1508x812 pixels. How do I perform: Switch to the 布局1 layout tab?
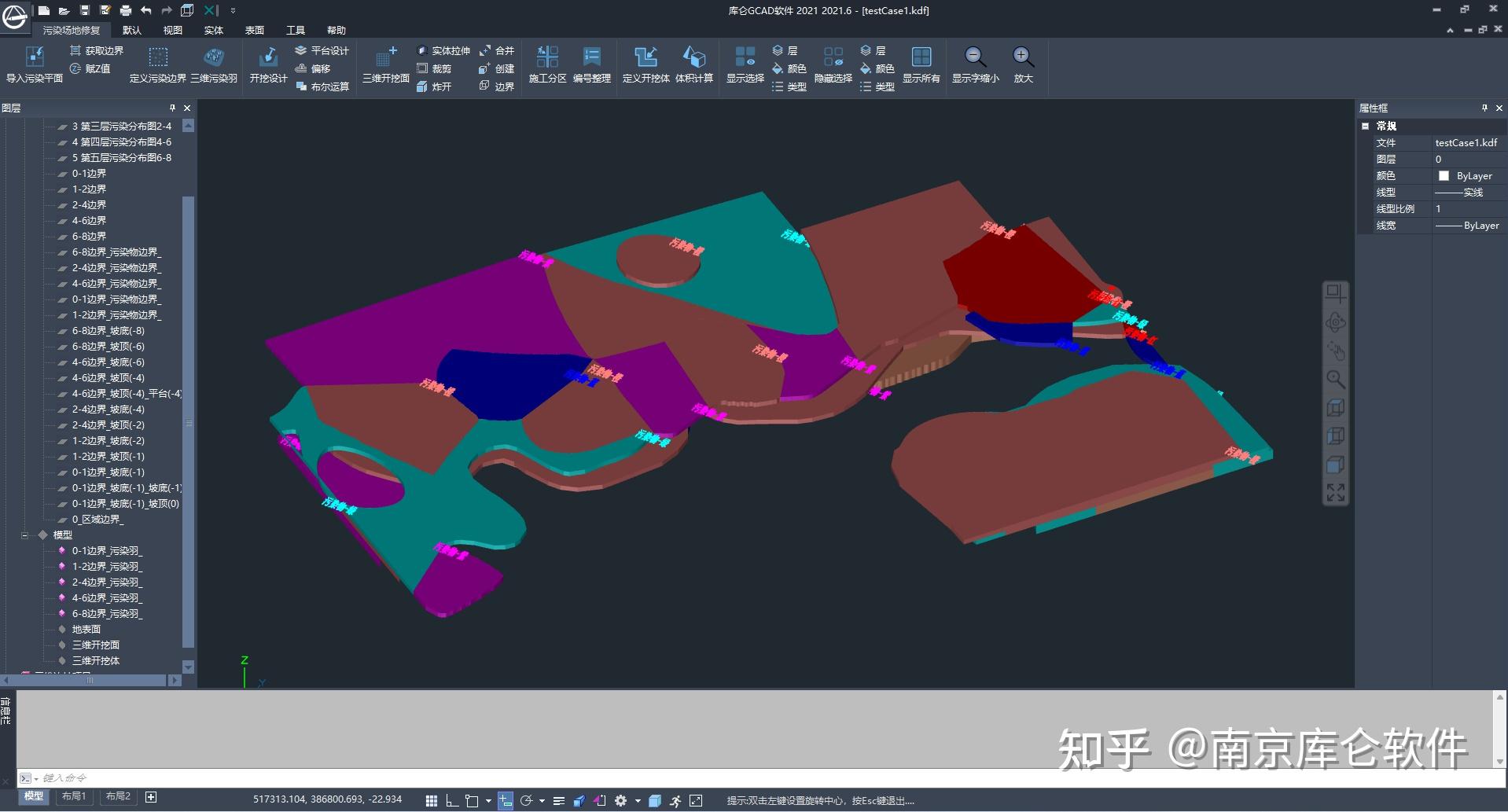(73, 796)
